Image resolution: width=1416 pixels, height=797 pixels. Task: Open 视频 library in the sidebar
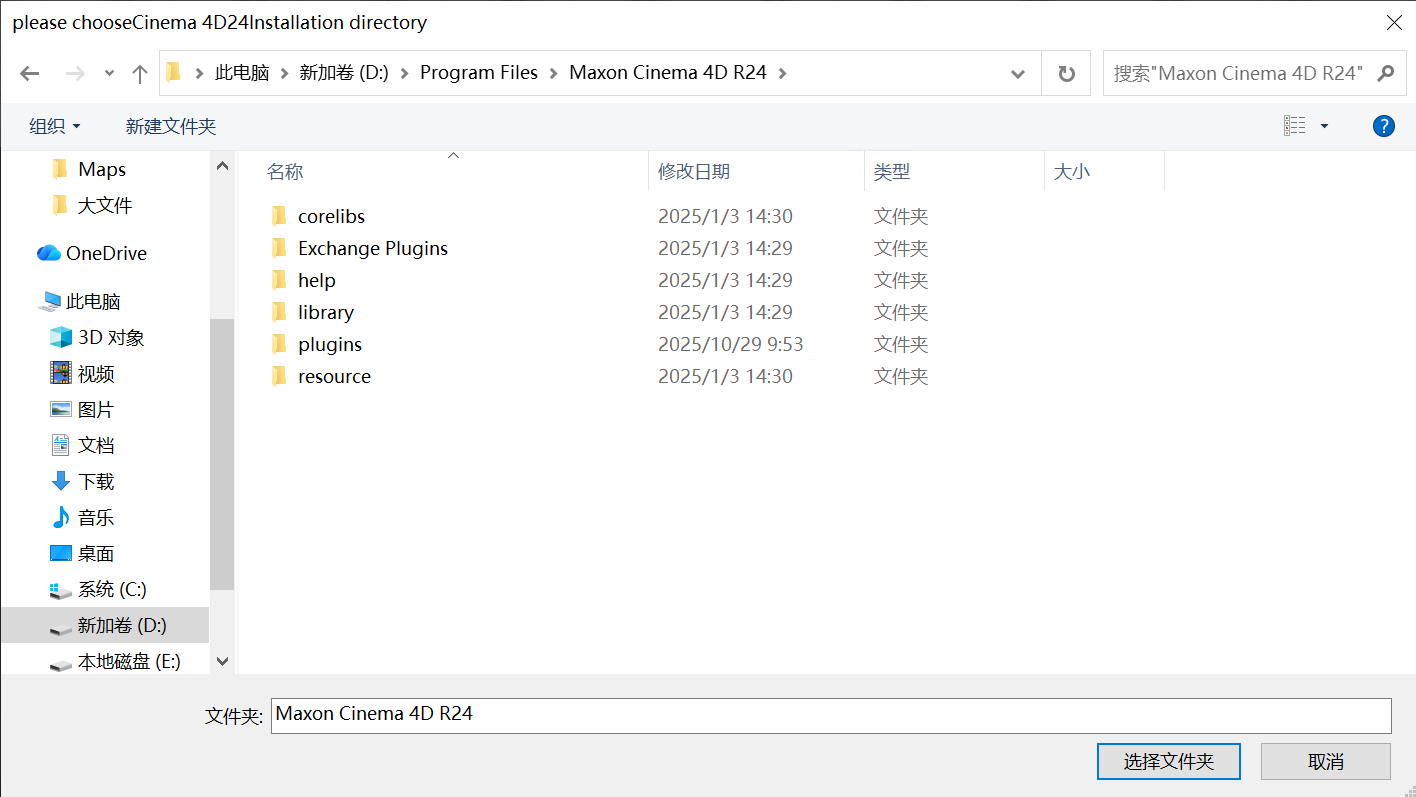click(96, 374)
